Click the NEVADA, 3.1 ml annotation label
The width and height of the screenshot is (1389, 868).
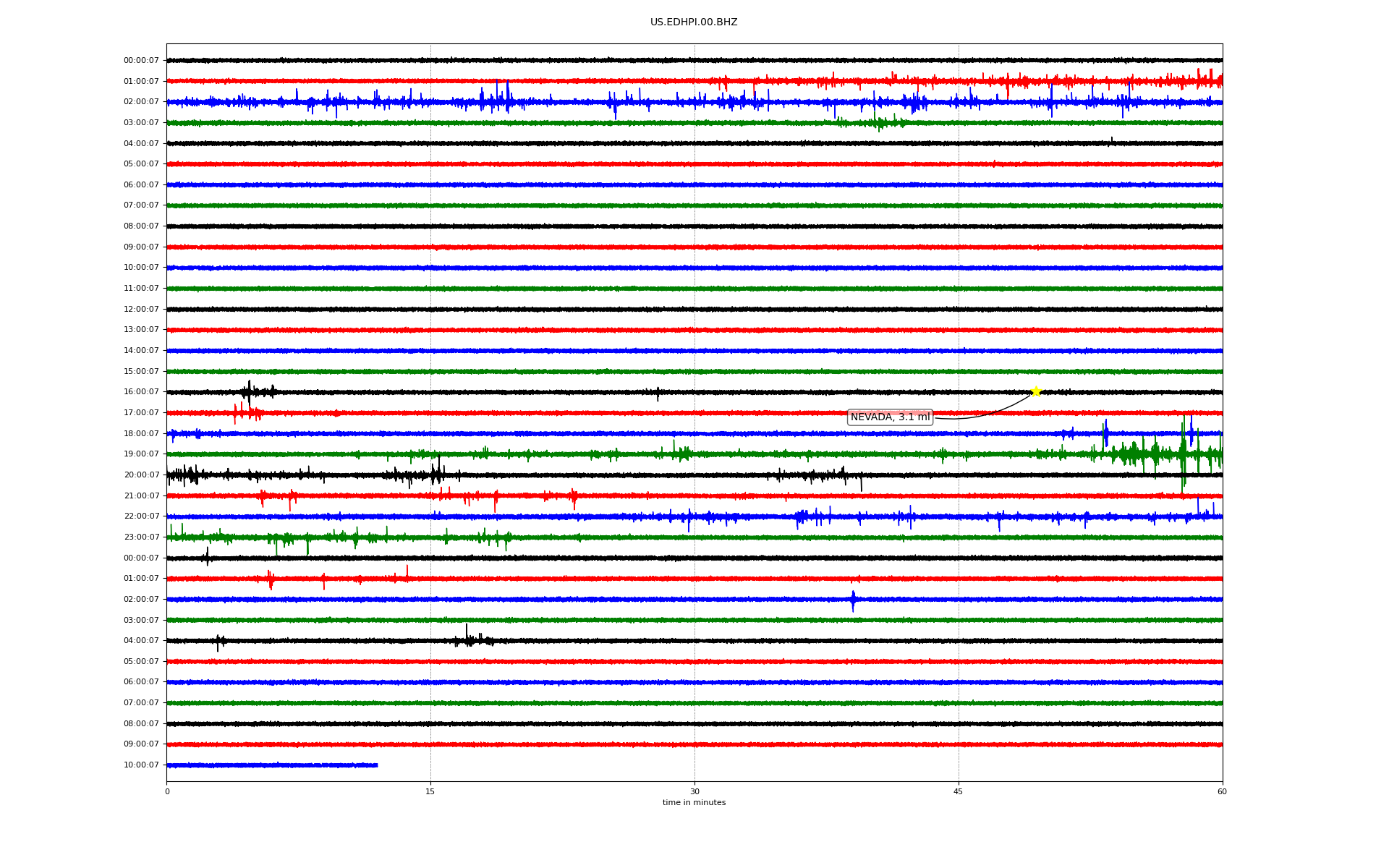pos(890,417)
